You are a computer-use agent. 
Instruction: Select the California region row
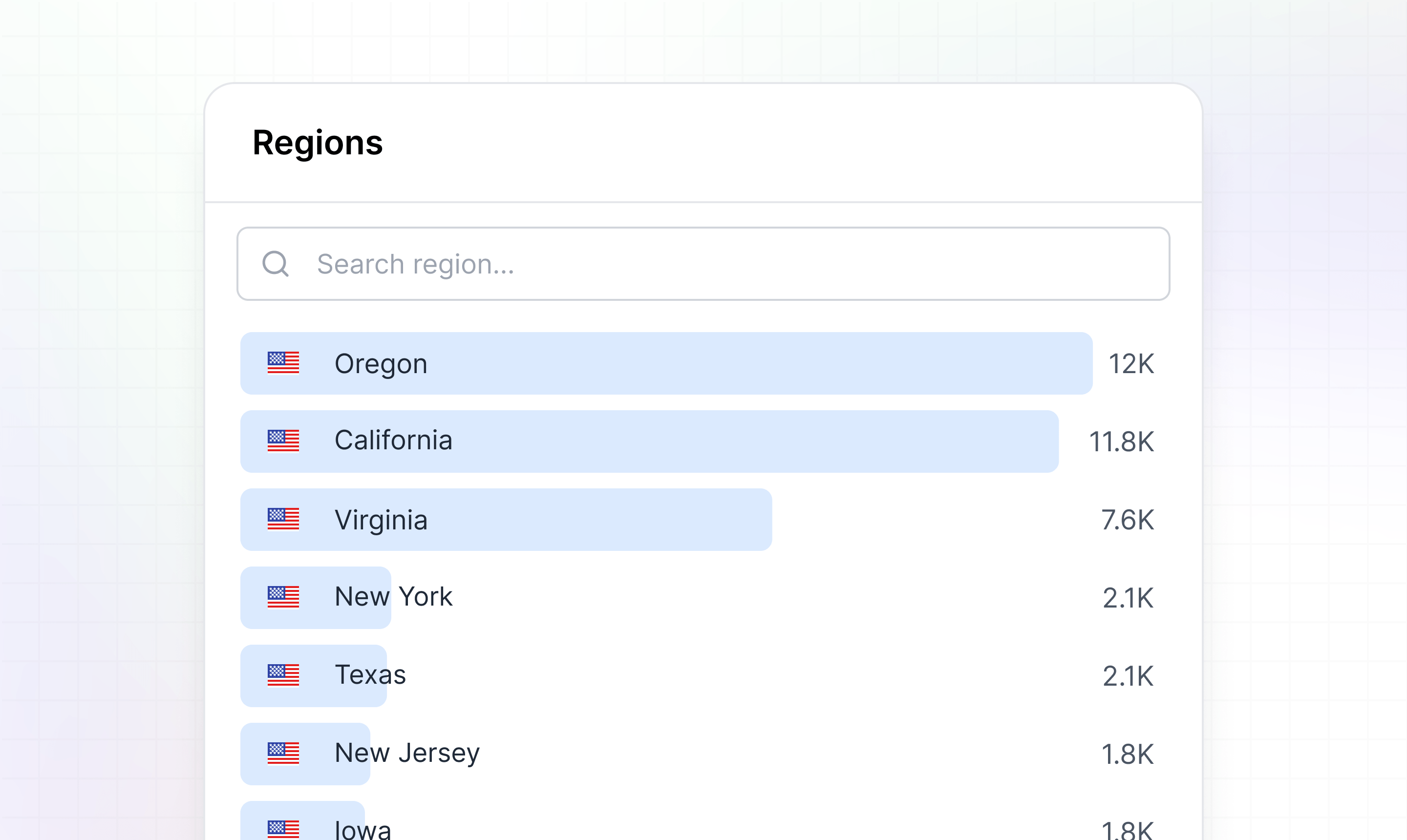pyautogui.click(x=649, y=441)
